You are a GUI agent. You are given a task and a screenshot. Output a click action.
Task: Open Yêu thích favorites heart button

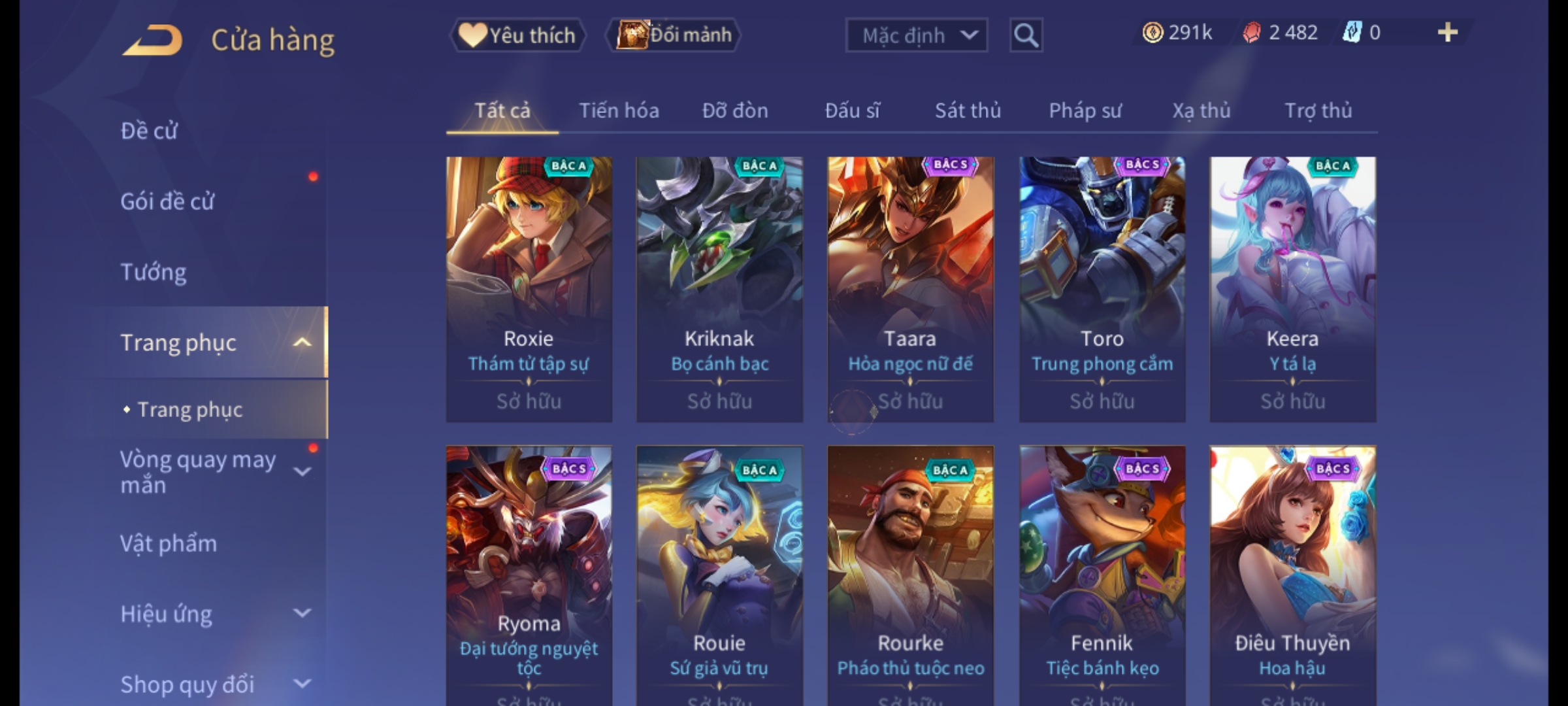517,35
